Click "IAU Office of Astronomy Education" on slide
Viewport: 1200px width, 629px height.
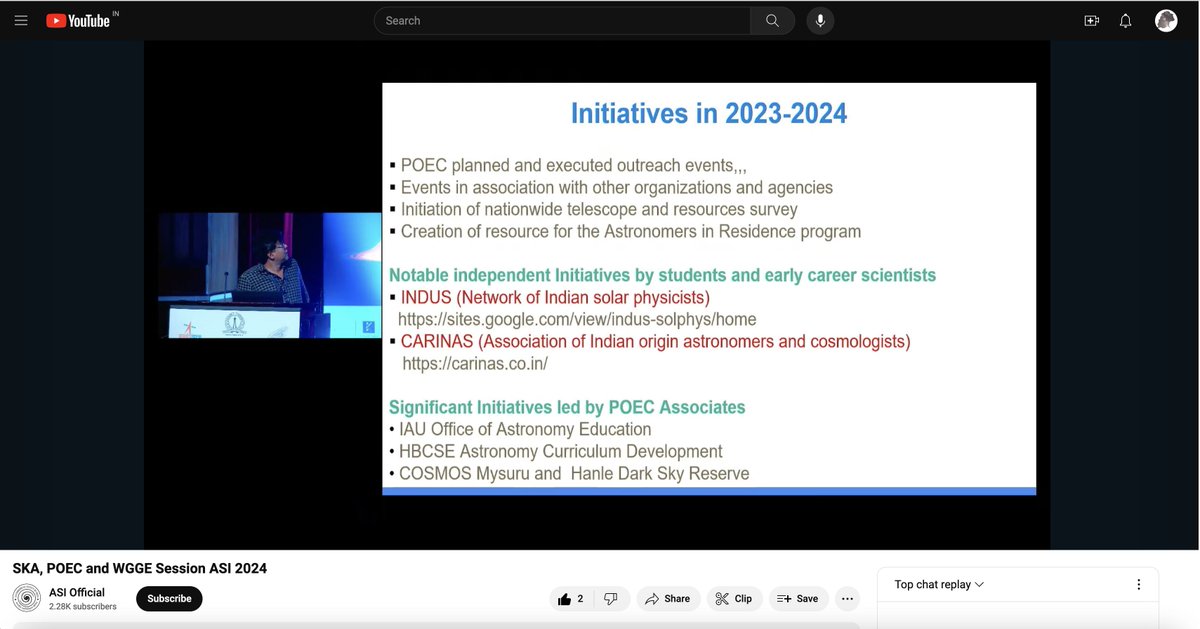pos(525,430)
